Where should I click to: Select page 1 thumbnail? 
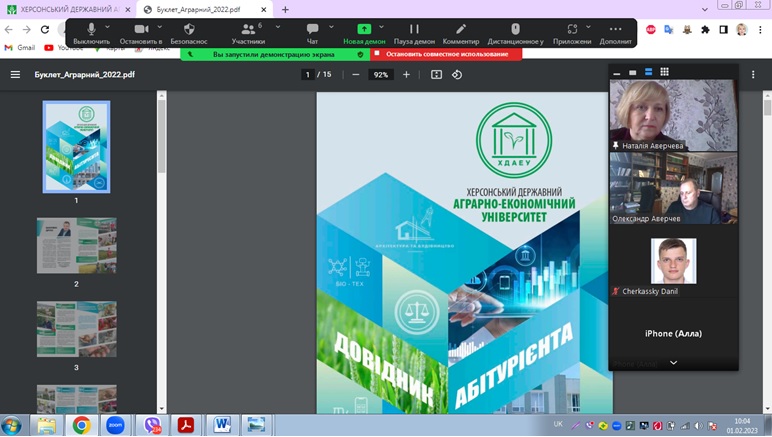pos(76,147)
